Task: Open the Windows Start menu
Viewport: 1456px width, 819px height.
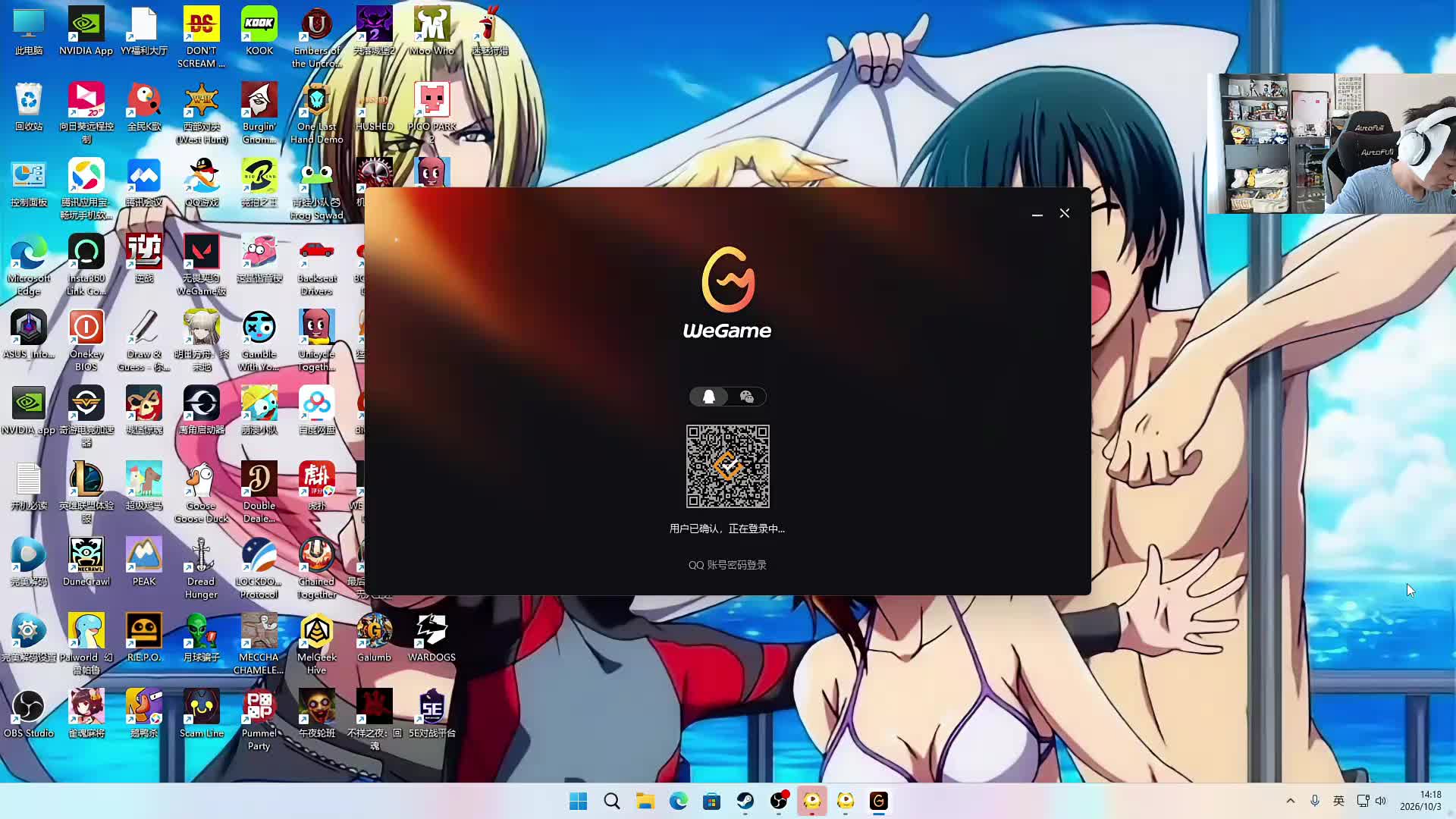Action: (x=579, y=801)
